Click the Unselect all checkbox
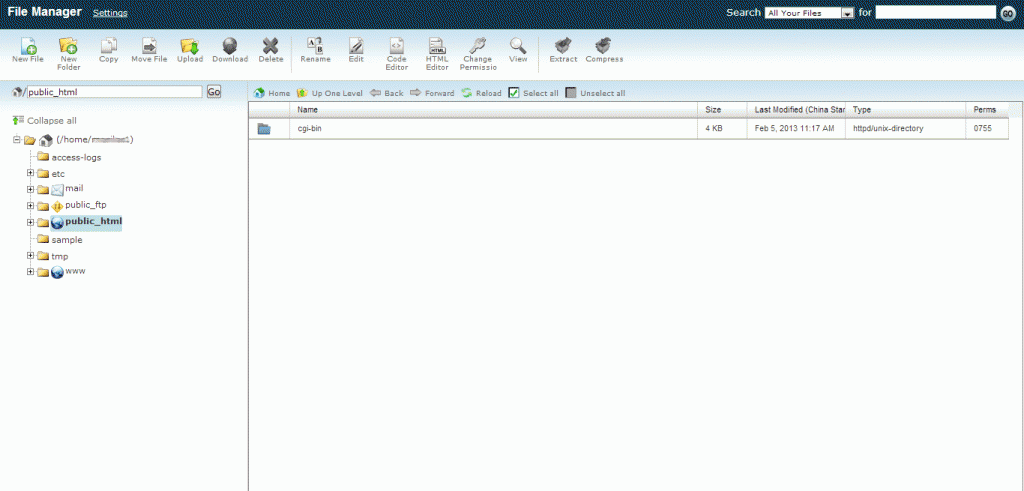 (x=571, y=93)
